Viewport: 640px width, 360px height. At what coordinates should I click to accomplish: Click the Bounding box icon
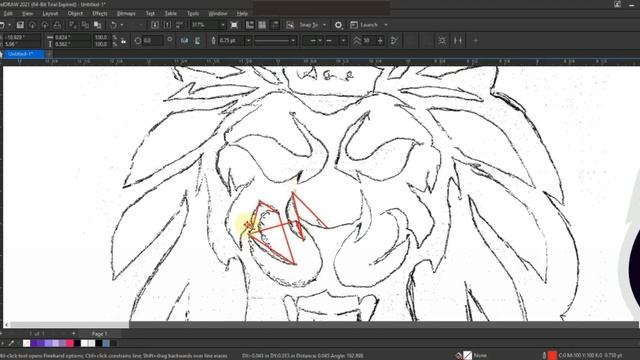pyautogui.click(x=442, y=40)
